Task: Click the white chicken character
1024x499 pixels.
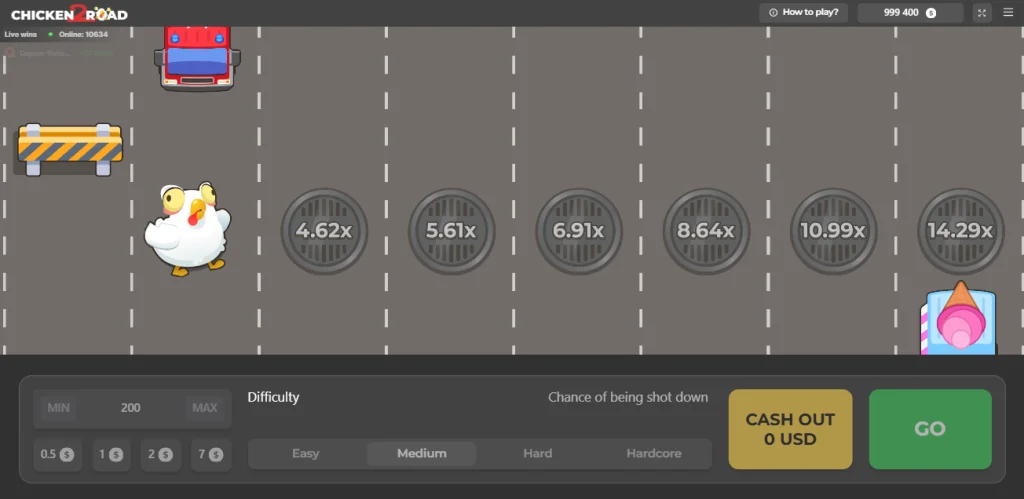Action: 187,229
